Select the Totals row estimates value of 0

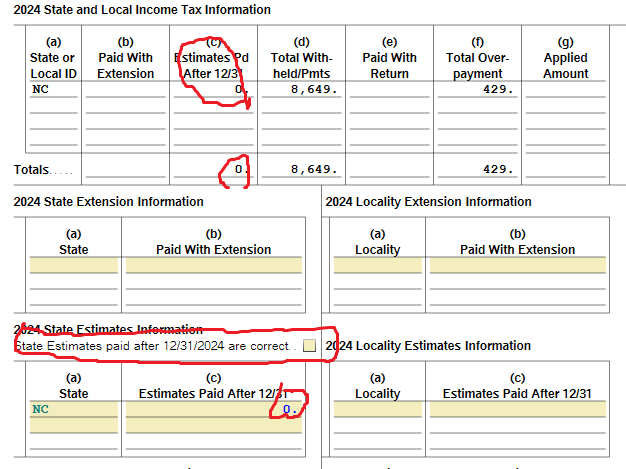(x=213, y=169)
